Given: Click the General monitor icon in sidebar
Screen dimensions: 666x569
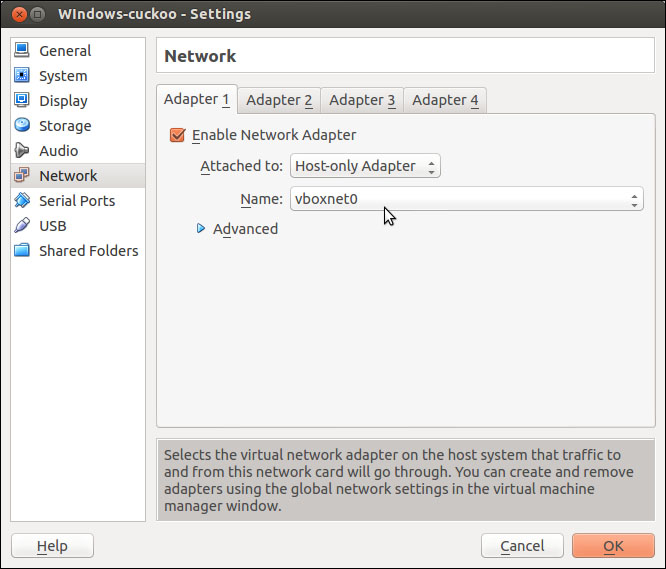Looking at the screenshot, I should 22,50.
